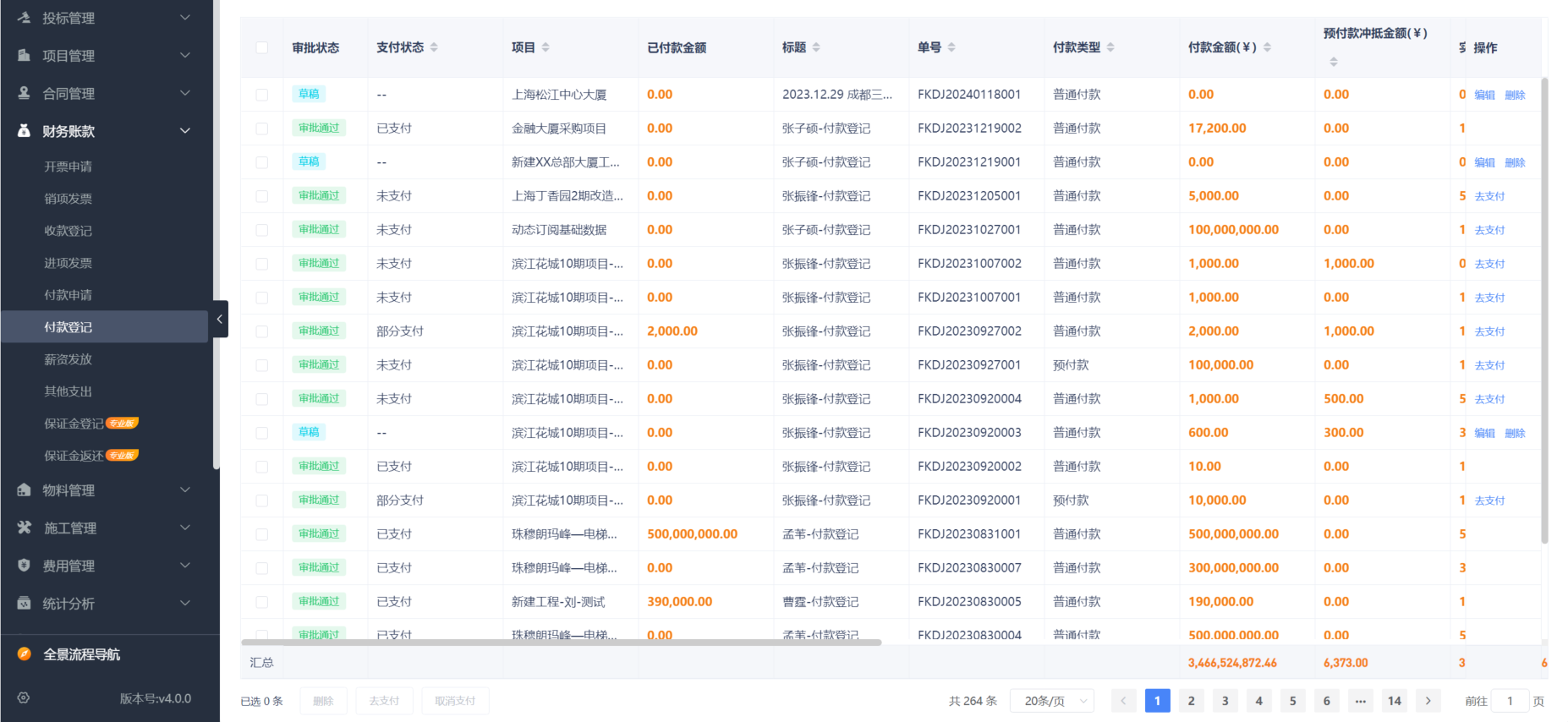Go to next page with right arrow
This screenshot has height=722, width=1568.
tap(1428, 701)
